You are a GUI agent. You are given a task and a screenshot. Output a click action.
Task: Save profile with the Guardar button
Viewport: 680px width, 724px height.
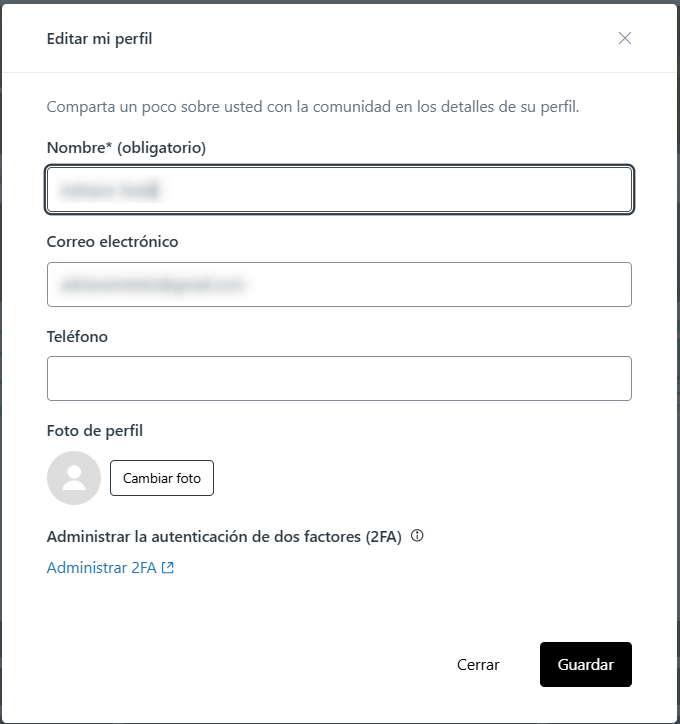(586, 665)
